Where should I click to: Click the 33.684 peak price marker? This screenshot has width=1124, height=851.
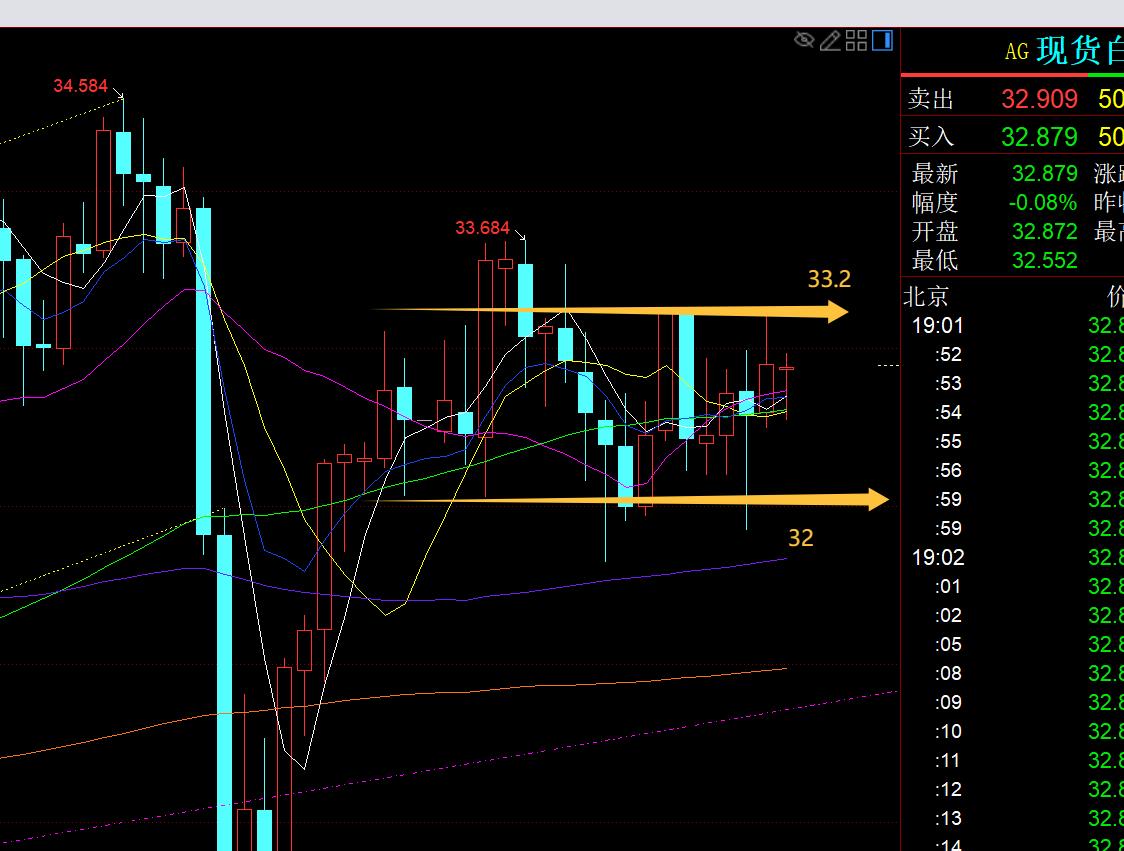point(482,228)
